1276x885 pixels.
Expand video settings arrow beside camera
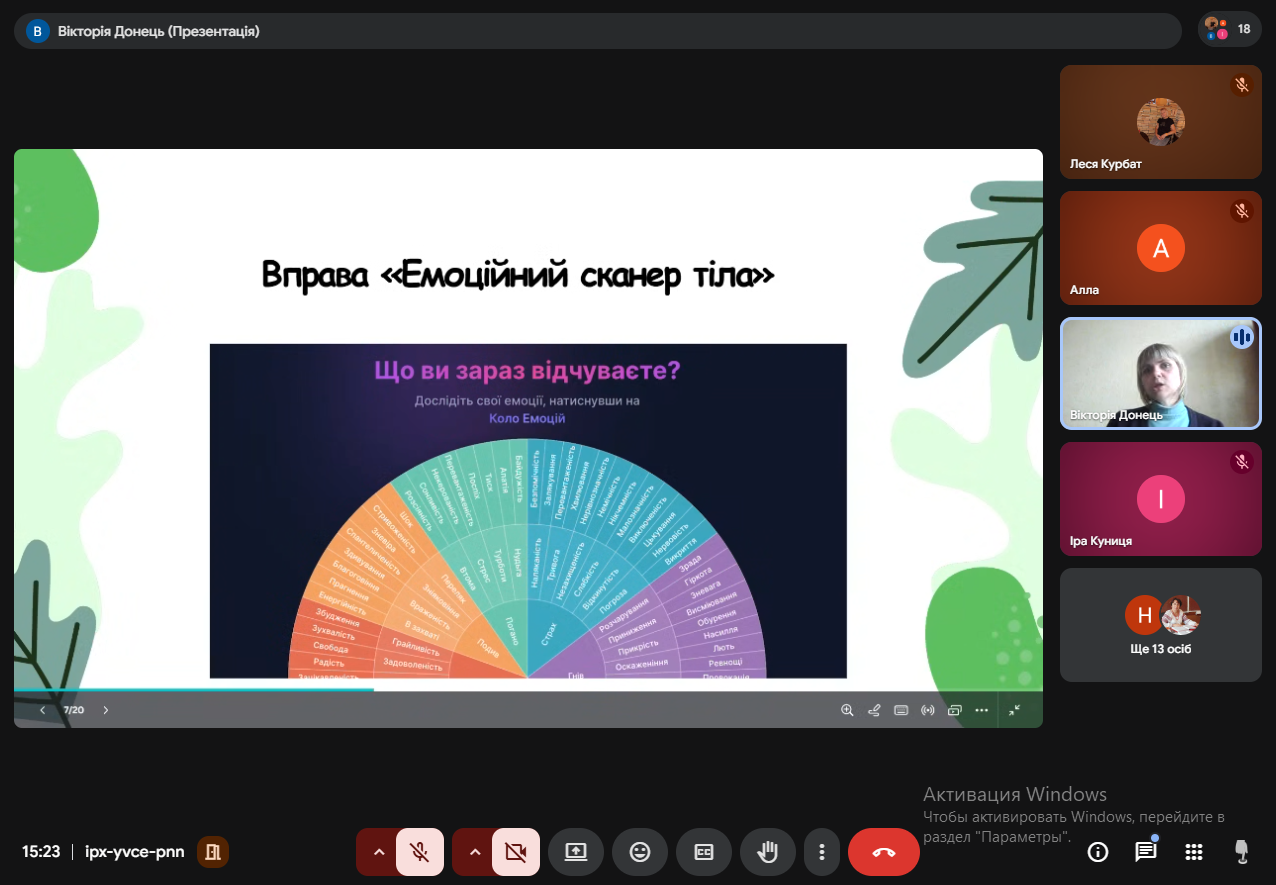click(474, 852)
